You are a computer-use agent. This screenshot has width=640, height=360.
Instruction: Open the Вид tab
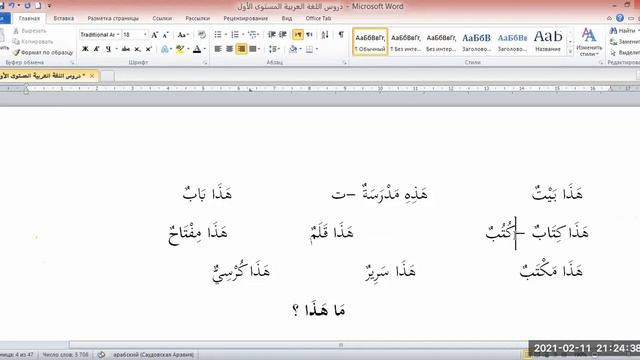287,18
